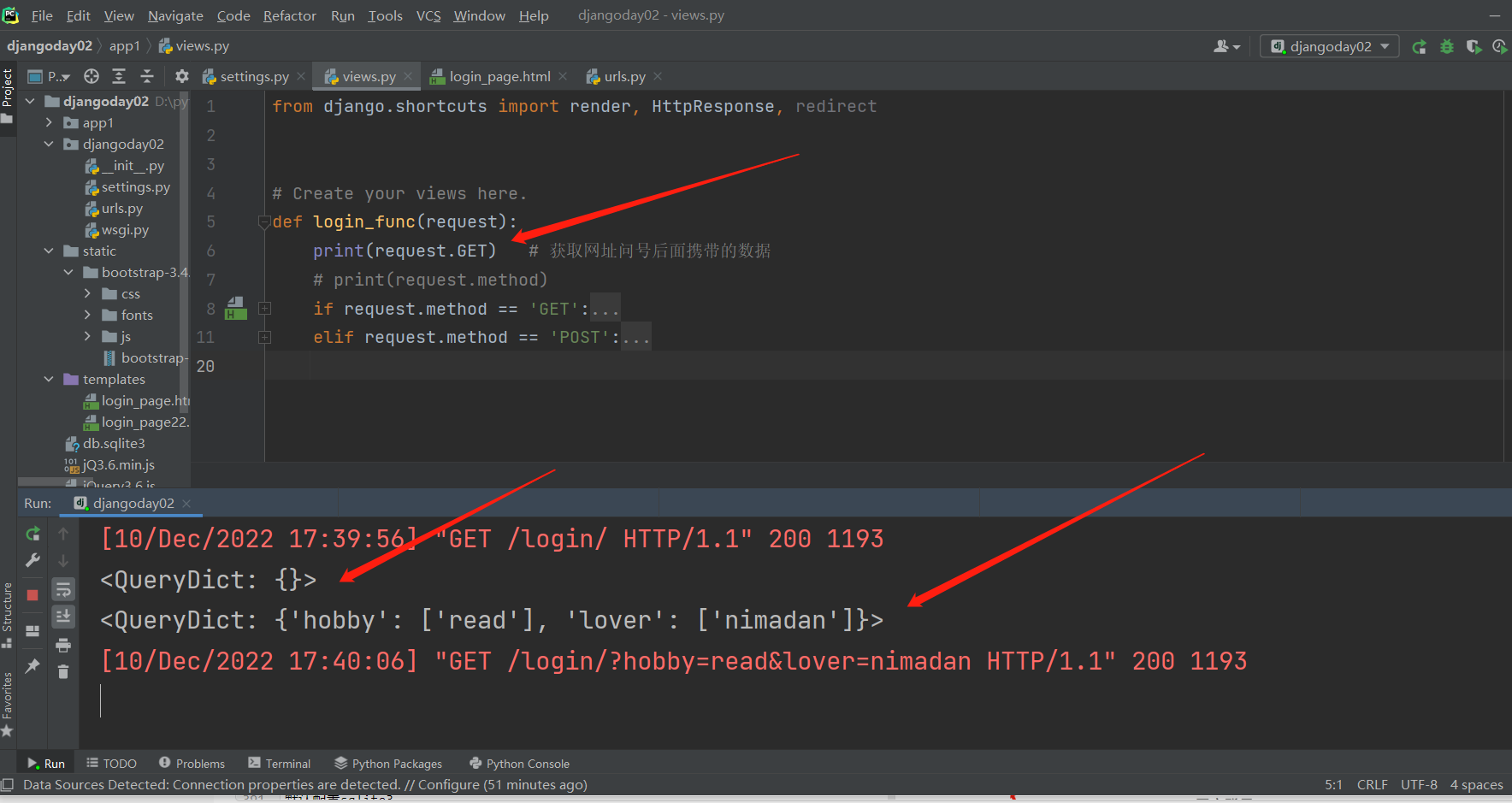Viewport: 1512px width, 803px height.
Task: Toggle soft-wrap in the Run console
Action: click(63, 589)
